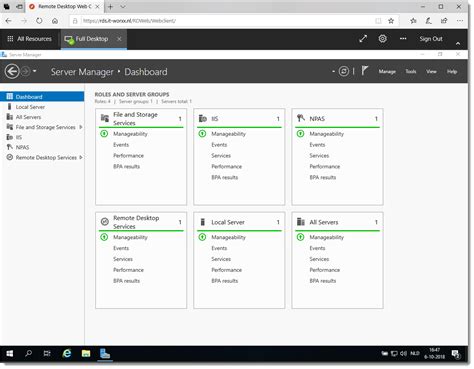Click the NPAS sidebar icon
474x369 pixels.
point(10,147)
